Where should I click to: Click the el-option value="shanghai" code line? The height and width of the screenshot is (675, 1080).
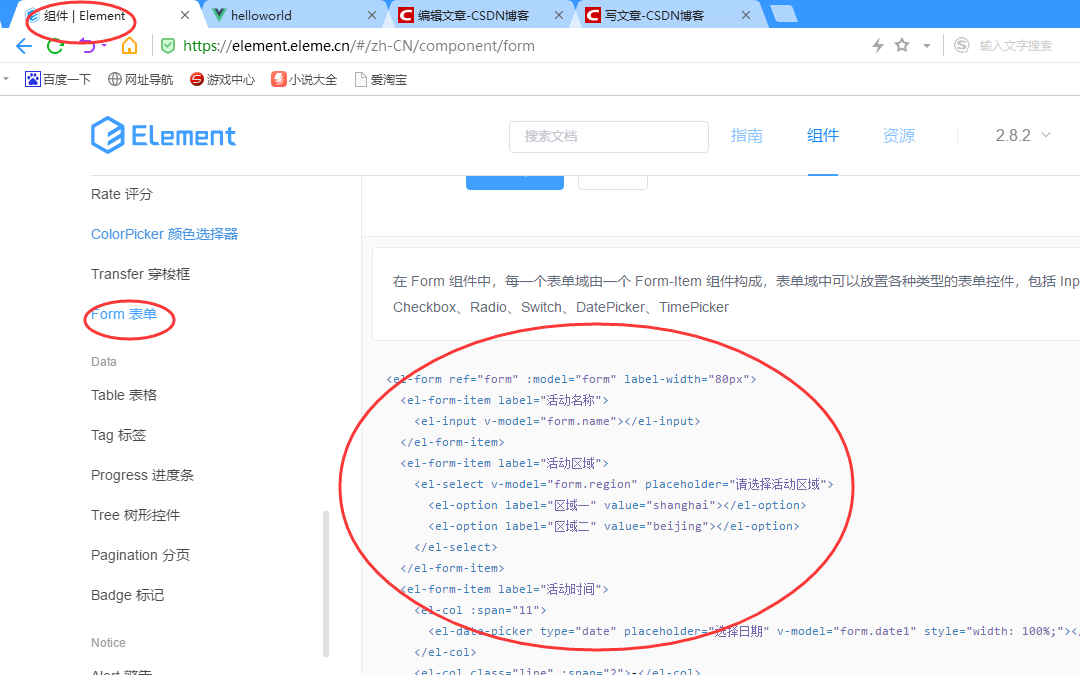tap(617, 505)
